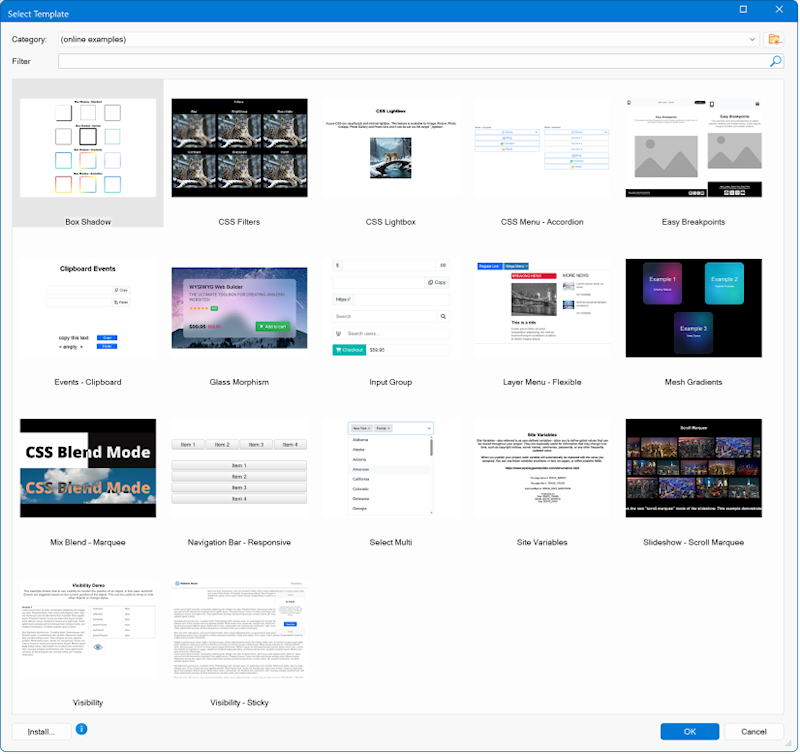Pick the Slideshow - Scroll Marquee template

693,468
